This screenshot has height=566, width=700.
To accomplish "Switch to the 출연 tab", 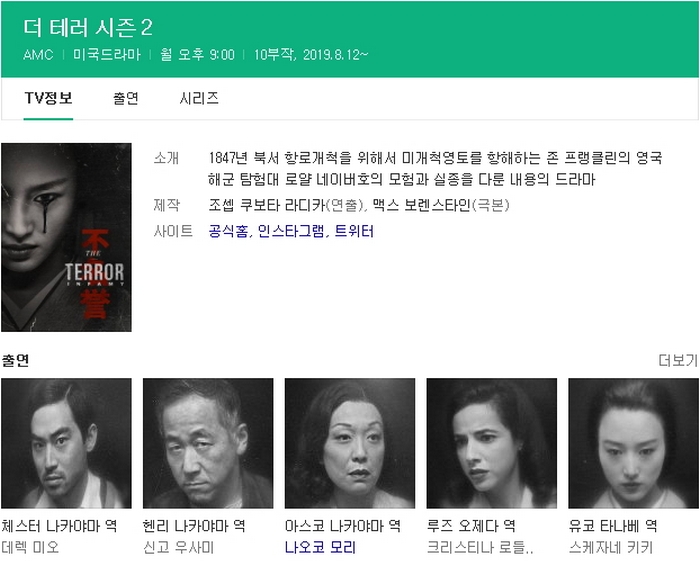I will 126,98.
